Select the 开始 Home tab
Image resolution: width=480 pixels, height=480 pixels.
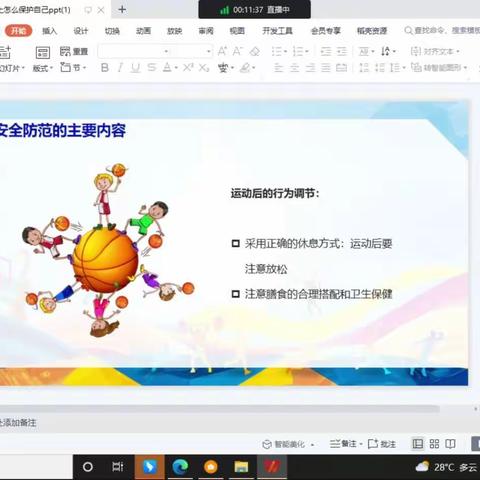(19, 31)
